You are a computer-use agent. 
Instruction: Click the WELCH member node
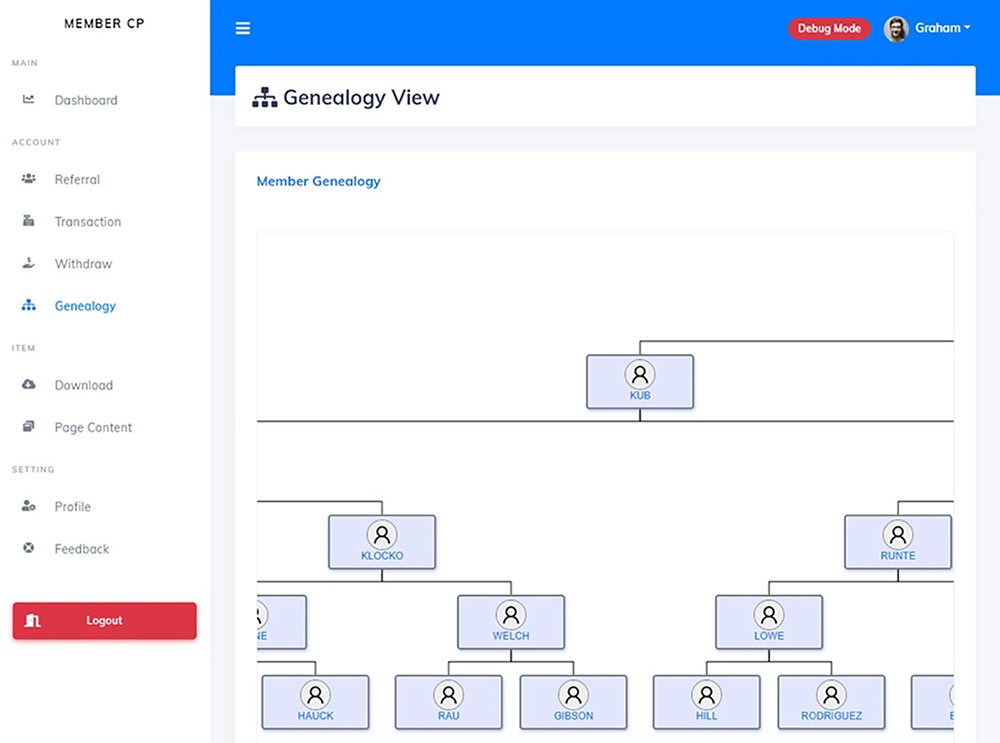pyautogui.click(x=511, y=621)
